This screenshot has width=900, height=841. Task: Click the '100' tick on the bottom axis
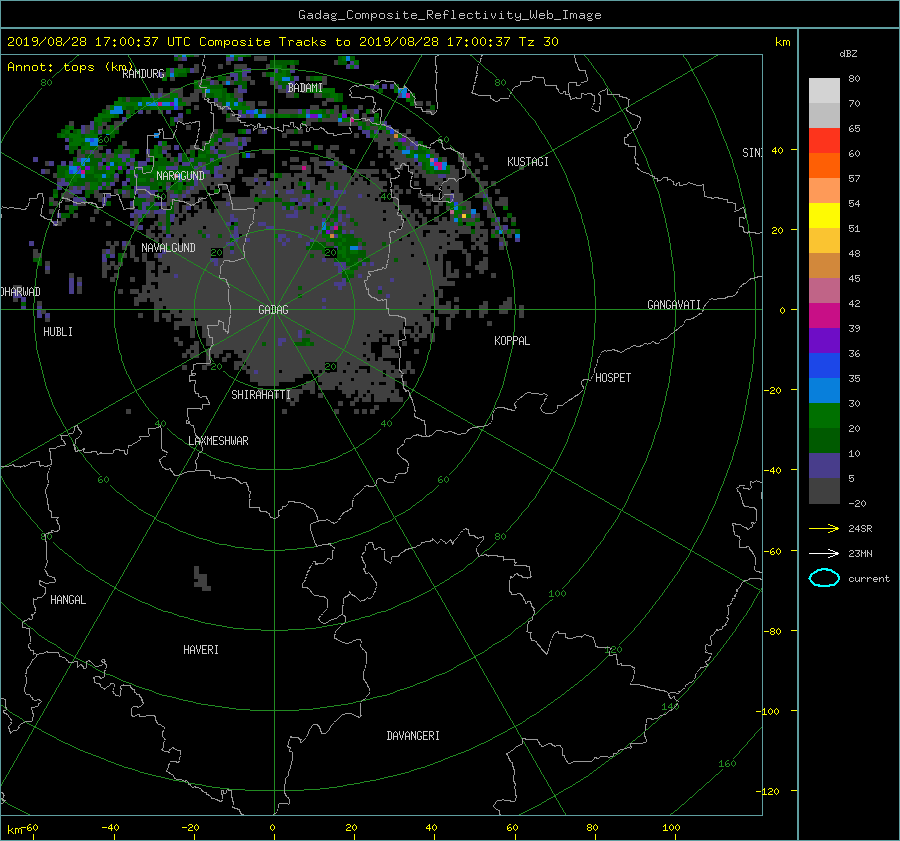coord(671,828)
